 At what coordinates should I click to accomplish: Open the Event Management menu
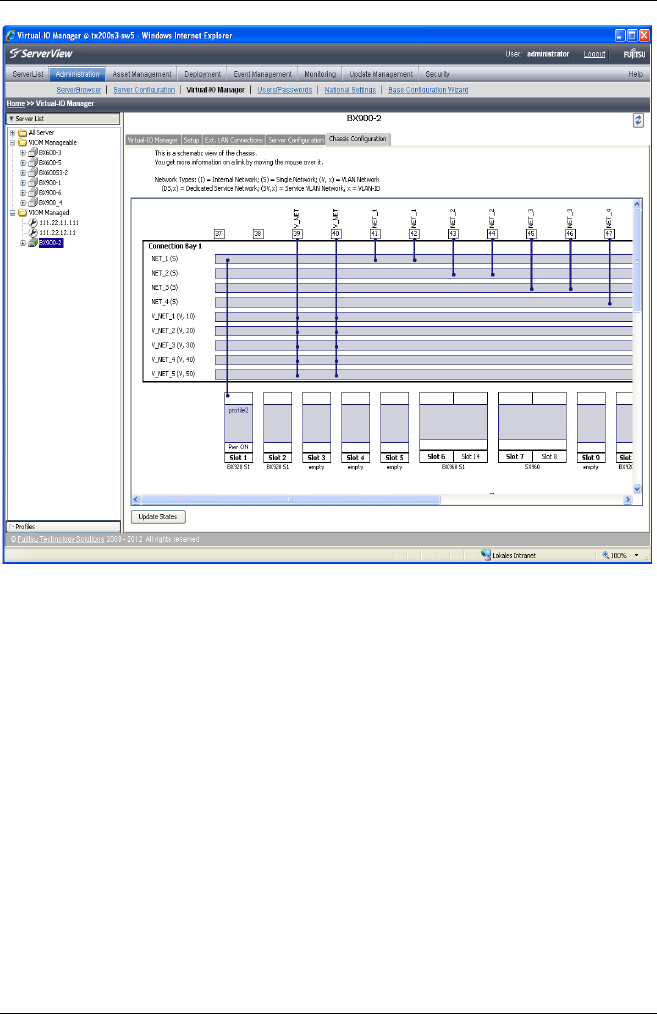[x=263, y=74]
